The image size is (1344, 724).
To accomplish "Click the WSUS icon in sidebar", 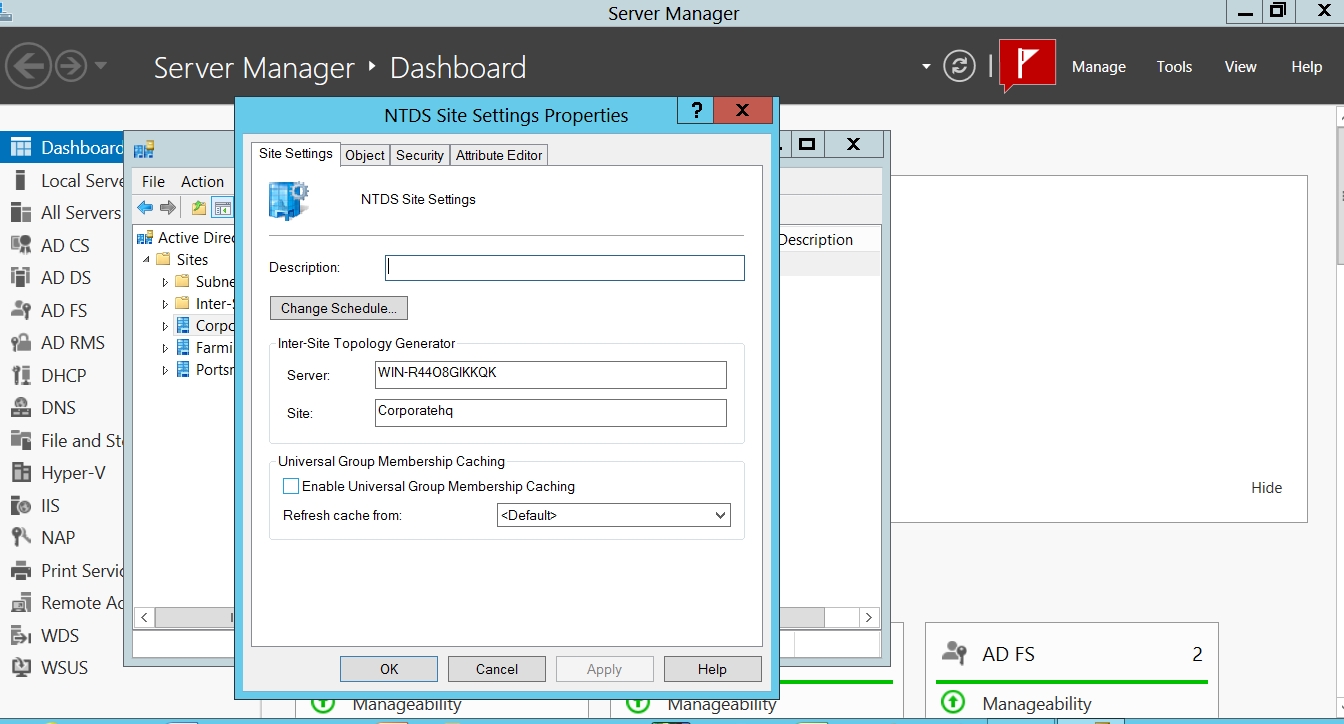I will point(21,668).
